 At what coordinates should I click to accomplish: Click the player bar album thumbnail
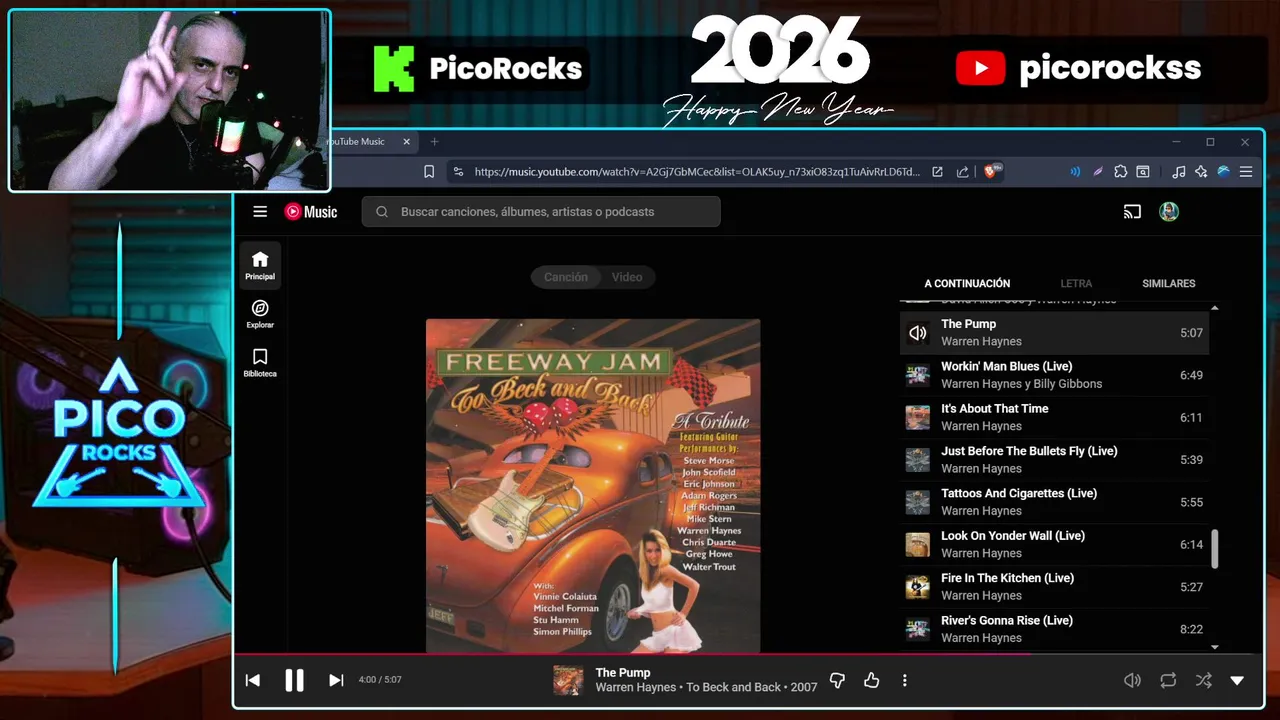tap(569, 680)
